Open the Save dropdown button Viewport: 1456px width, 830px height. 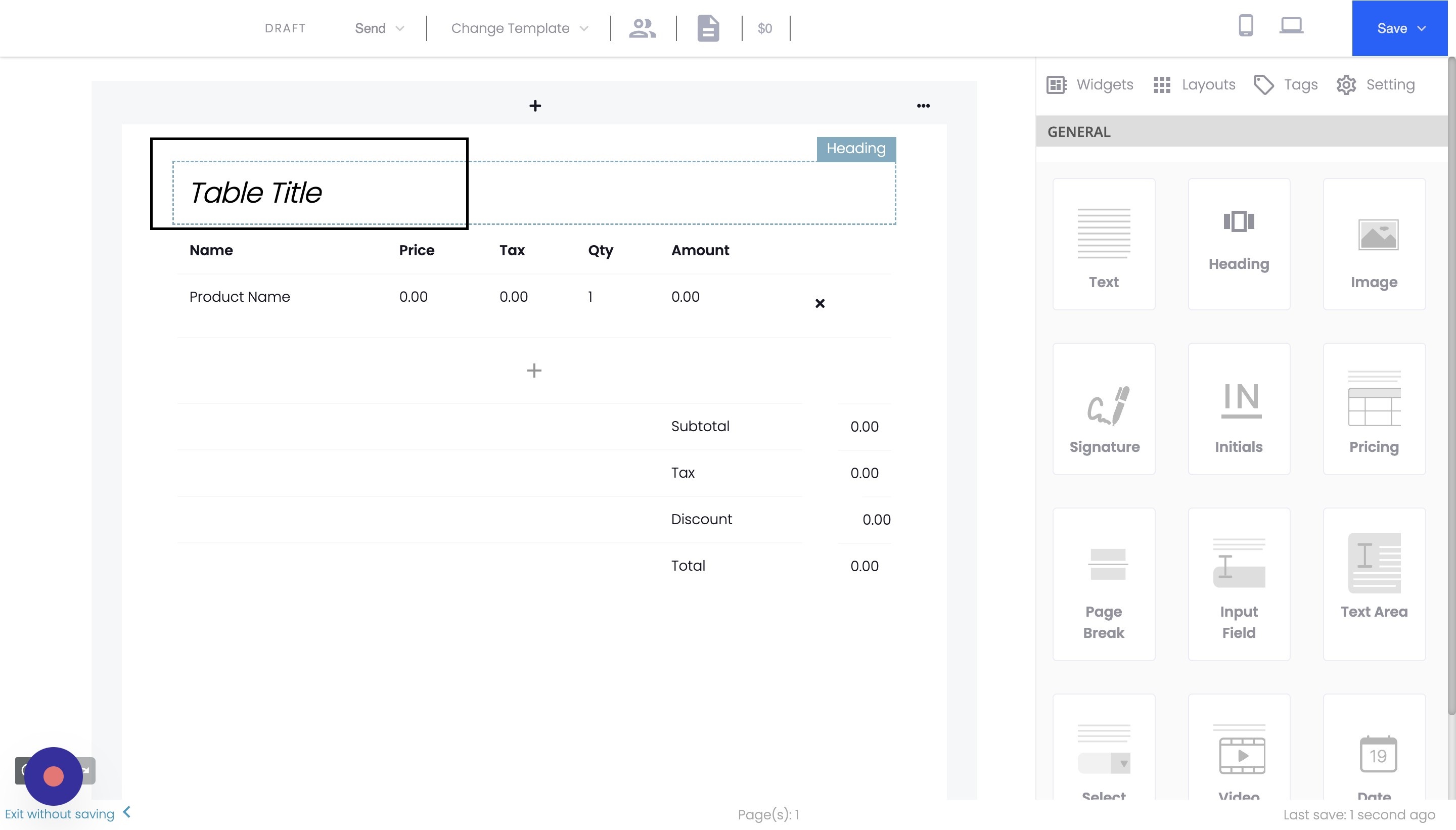[x=1399, y=28]
